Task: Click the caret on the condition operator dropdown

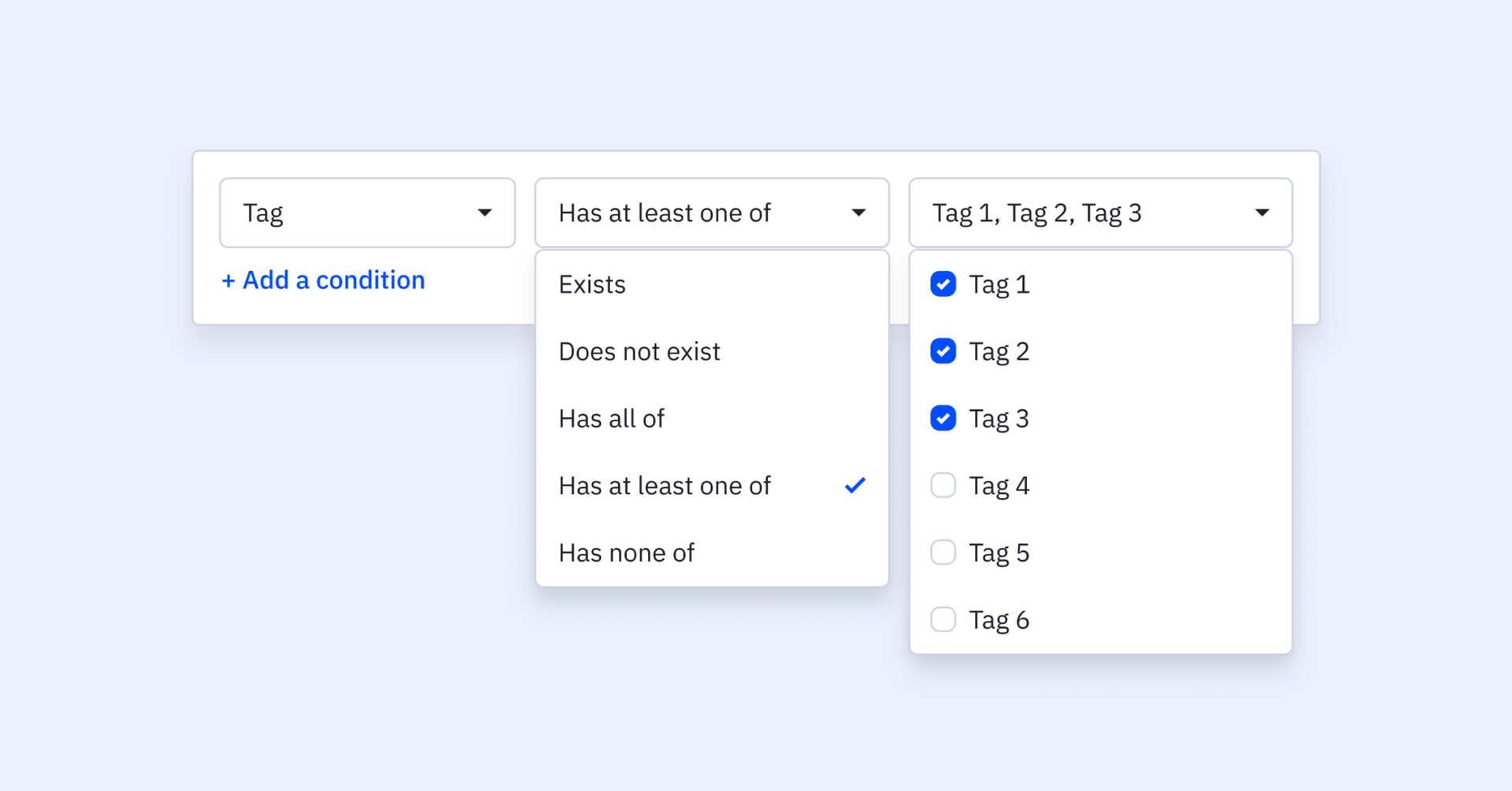Action: tap(858, 213)
